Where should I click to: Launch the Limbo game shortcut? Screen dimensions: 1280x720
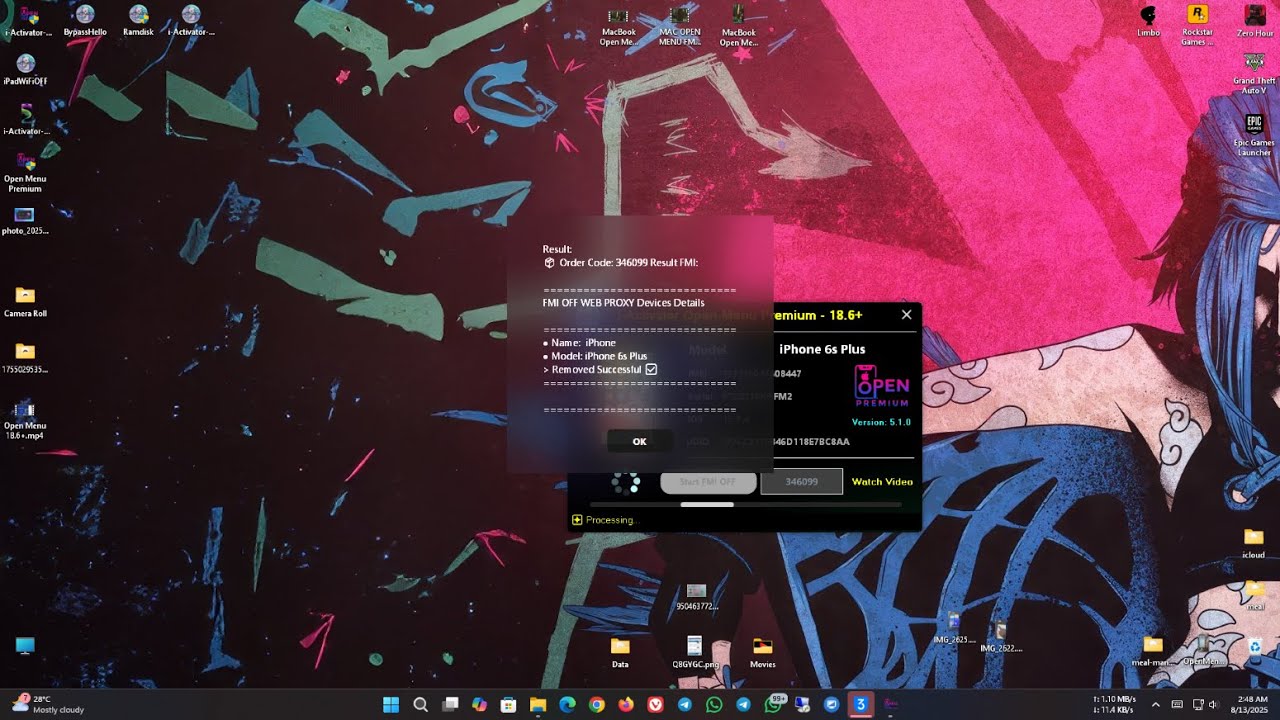1148,20
